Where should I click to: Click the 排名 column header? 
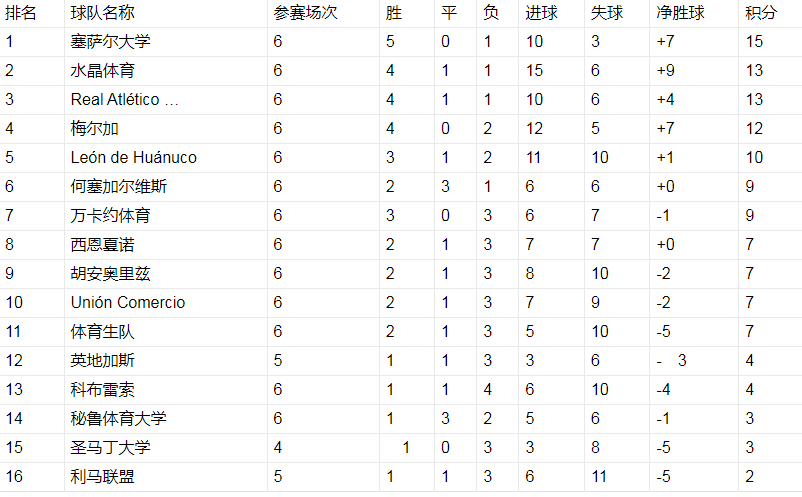(21, 13)
